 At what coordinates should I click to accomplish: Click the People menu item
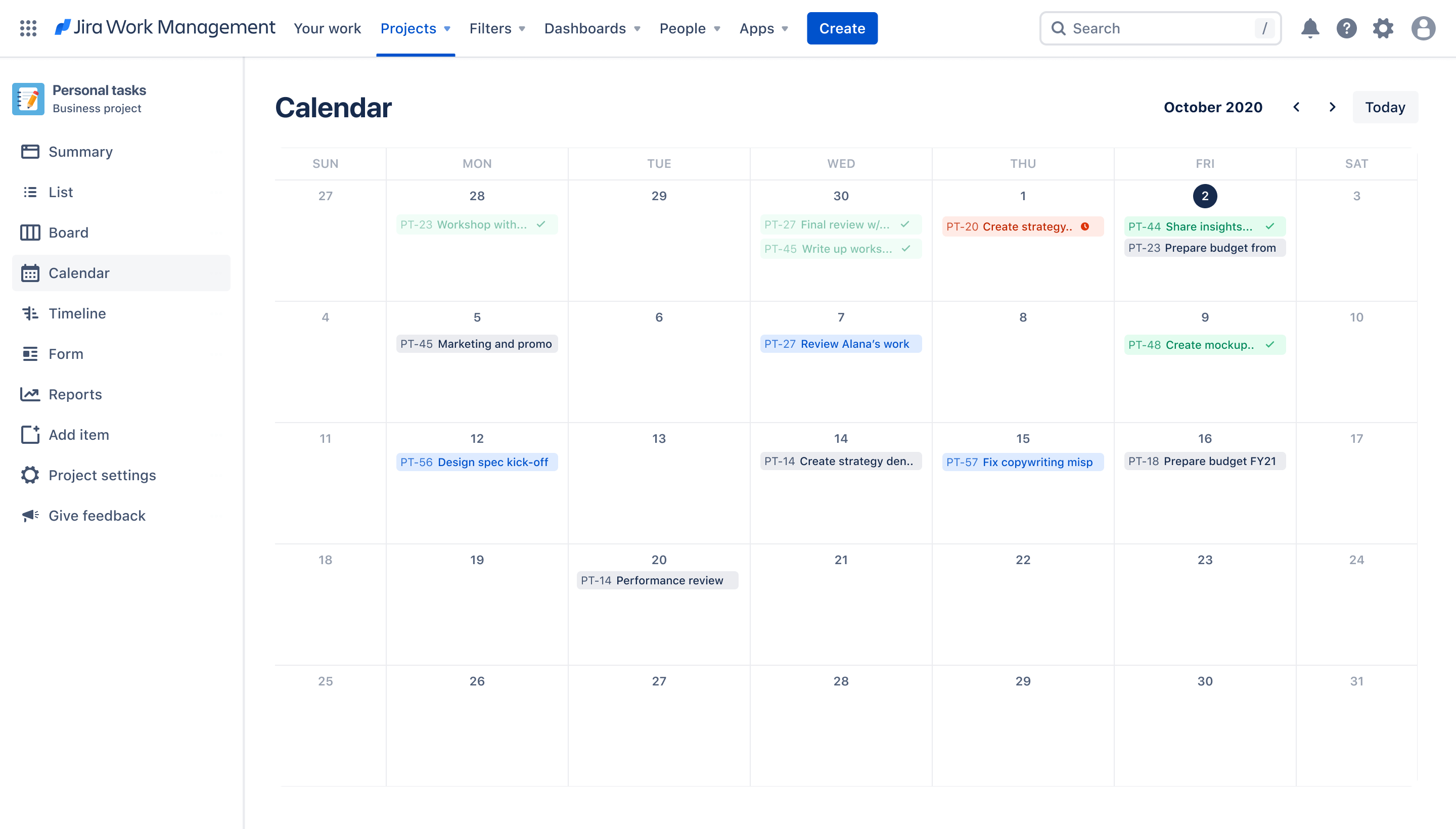pyautogui.click(x=691, y=28)
